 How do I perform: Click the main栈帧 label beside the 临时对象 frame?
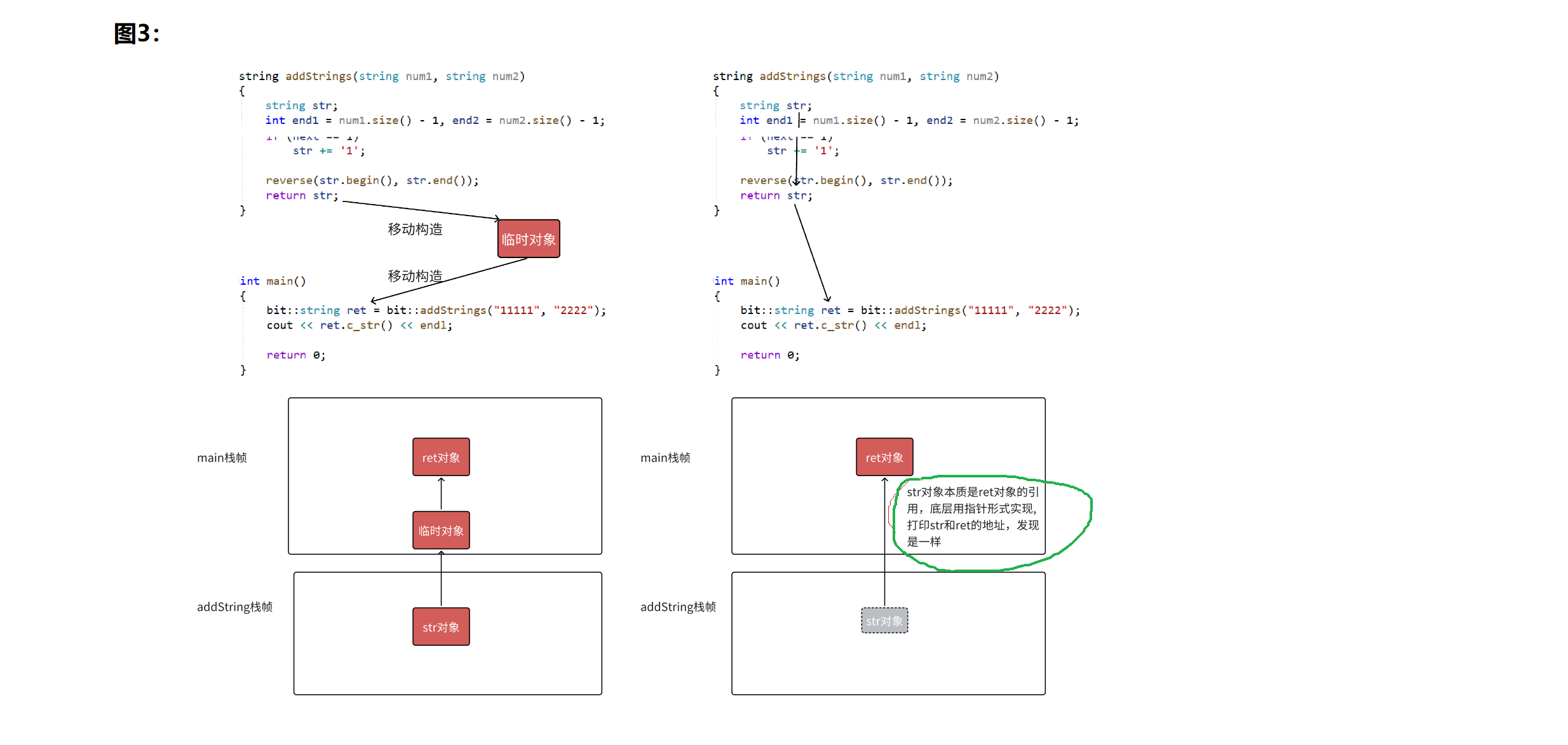pos(222,458)
